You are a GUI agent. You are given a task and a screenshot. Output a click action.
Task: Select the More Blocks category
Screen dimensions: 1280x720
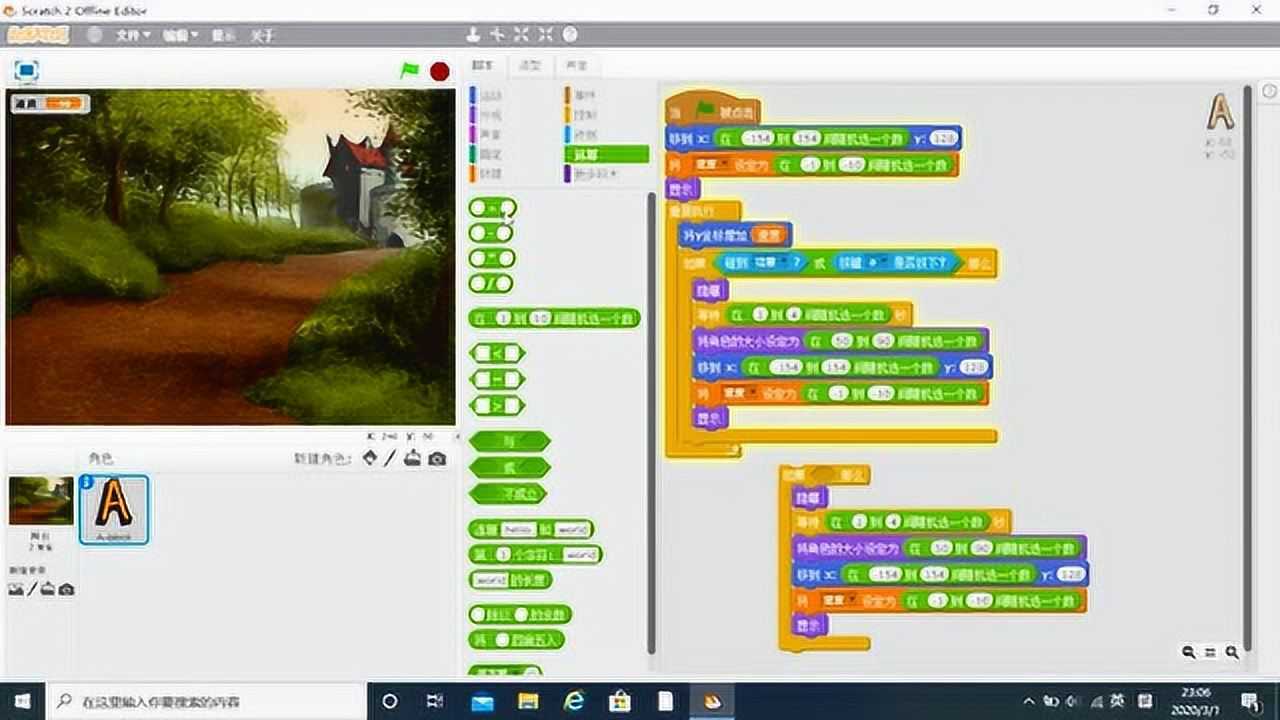tap(606, 173)
